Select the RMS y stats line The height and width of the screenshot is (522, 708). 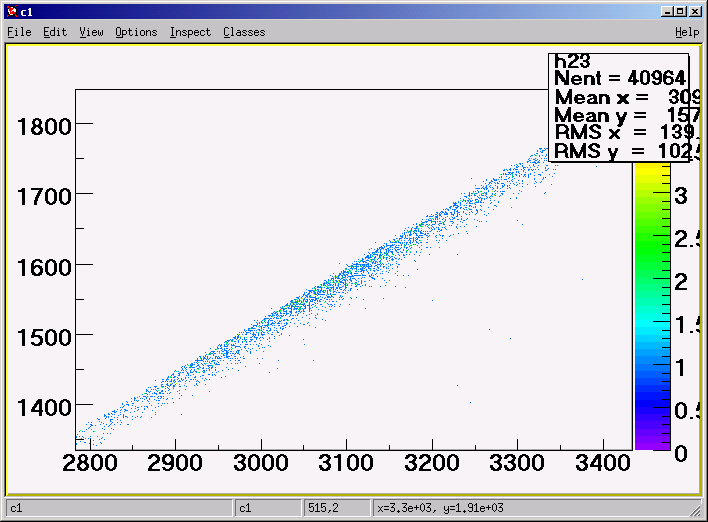(x=627, y=151)
